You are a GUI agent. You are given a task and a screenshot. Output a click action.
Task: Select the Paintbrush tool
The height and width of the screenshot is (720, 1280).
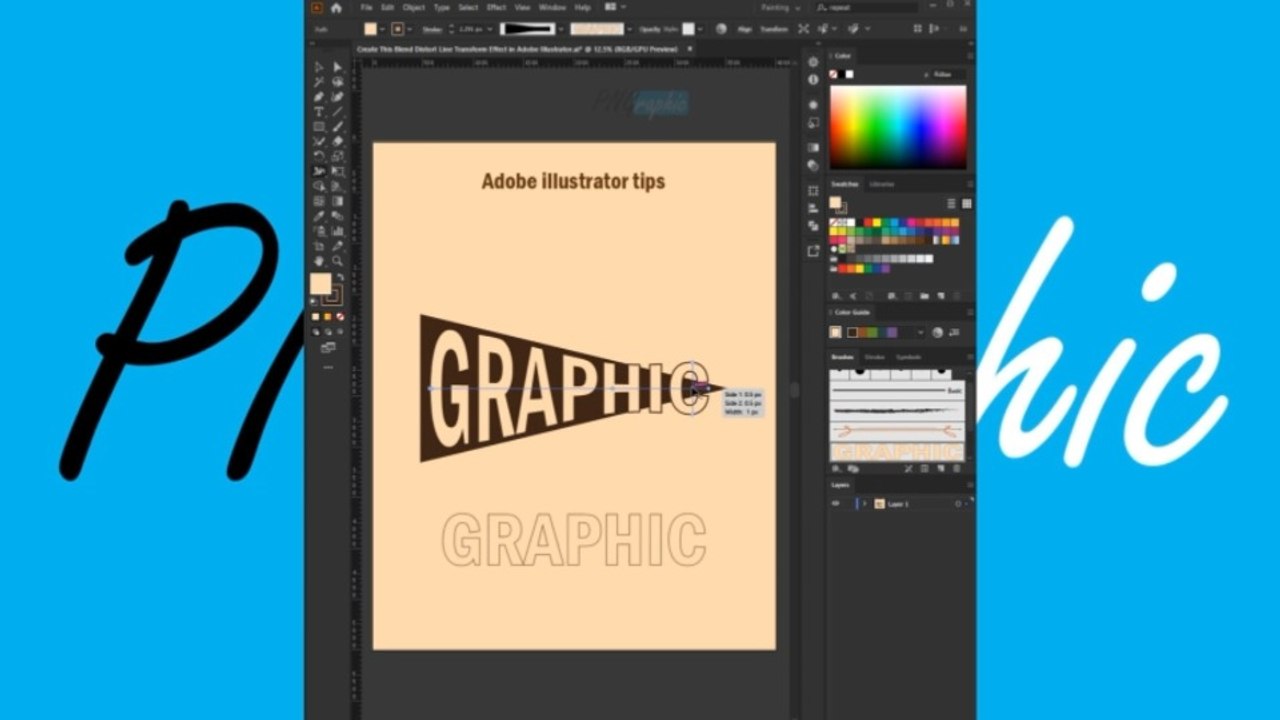[338, 127]
